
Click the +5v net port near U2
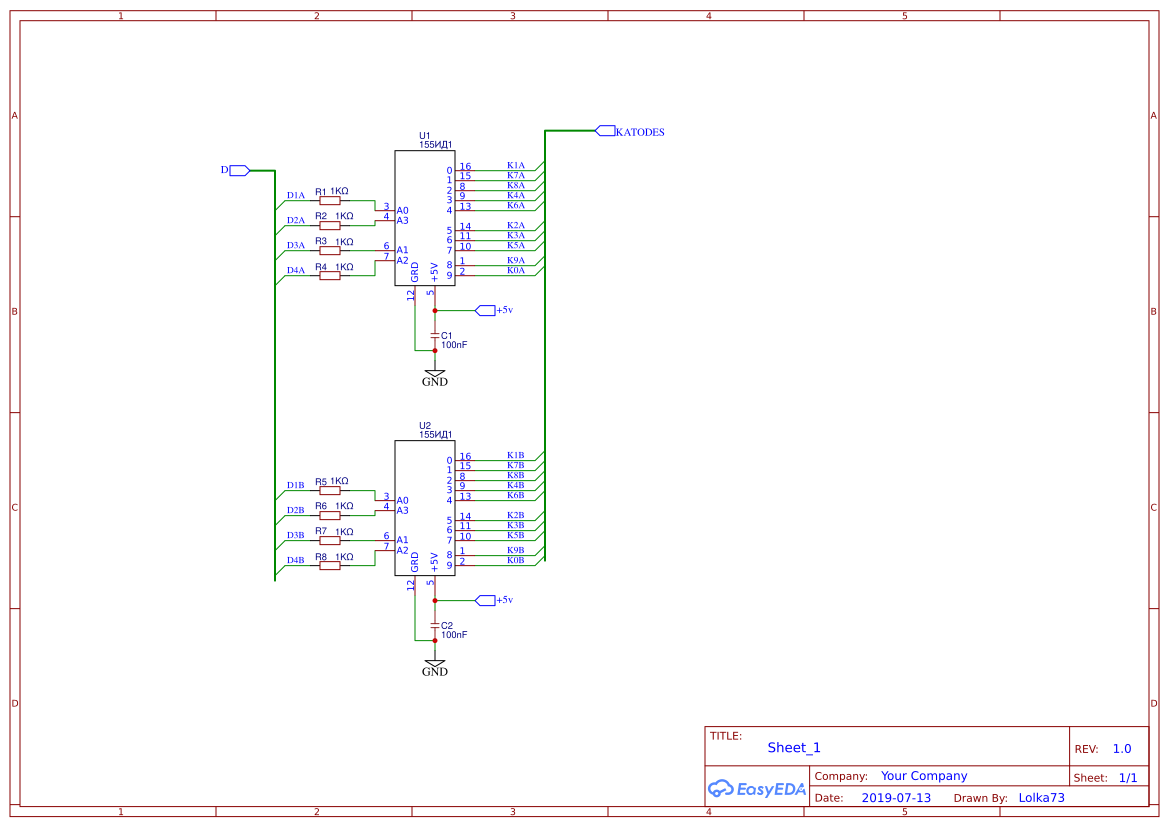[485, 600]
